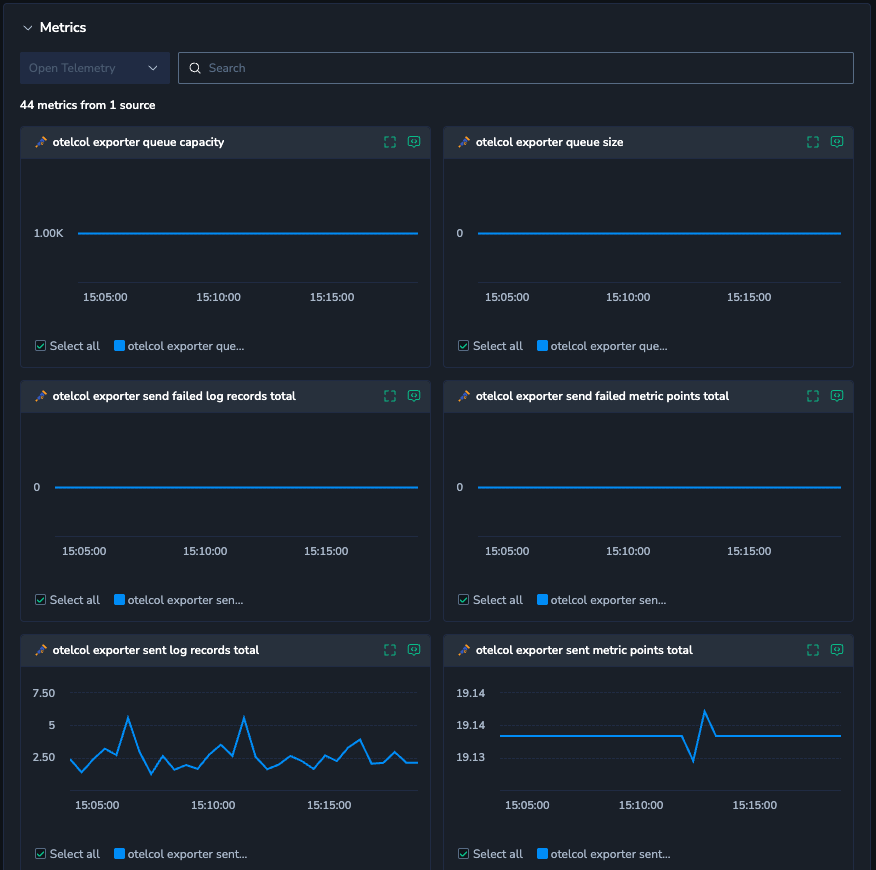This screenshot has height=870, width=876.
Task: Click code icon on sent metric points chart
Action: (837, 650)
